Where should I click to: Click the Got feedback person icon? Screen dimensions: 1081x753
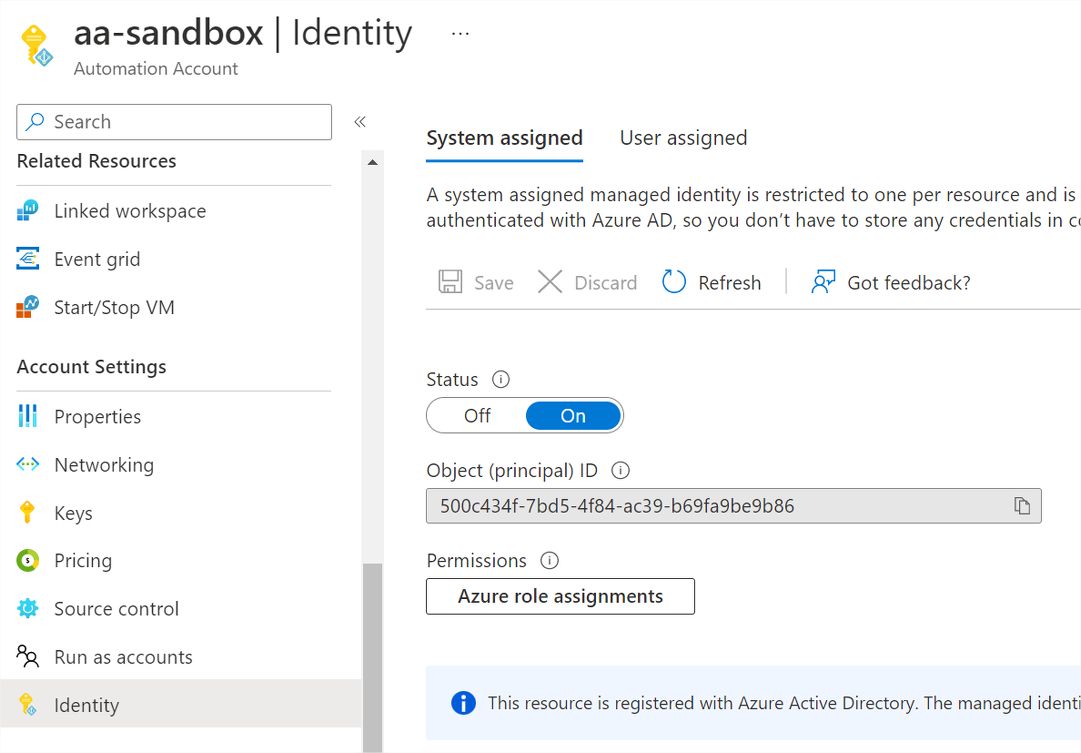point(823,282)
